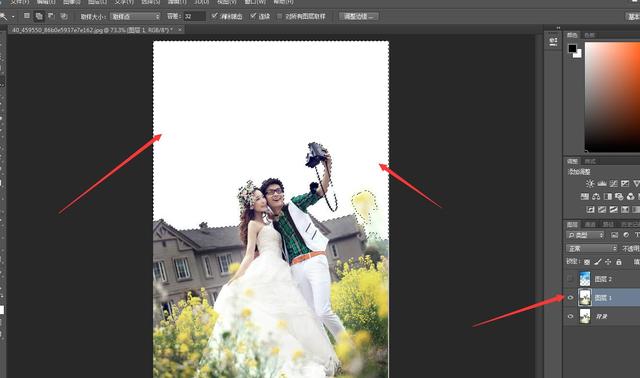Select the New Selection mode icon

[x=27, y=16]
